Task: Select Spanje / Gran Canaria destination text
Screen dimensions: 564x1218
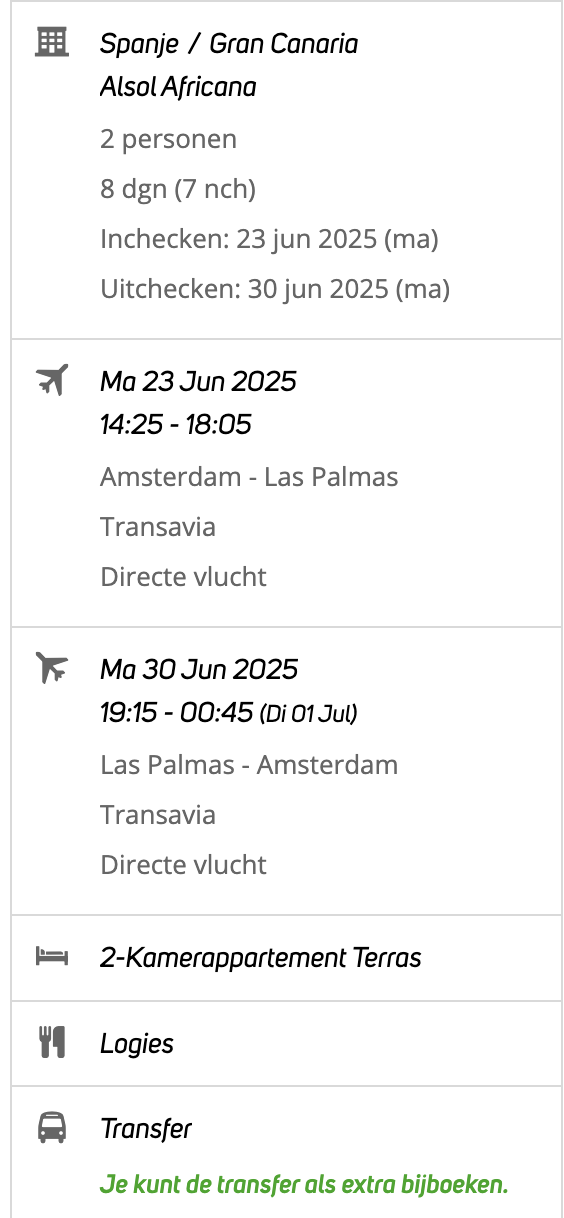Action: point(229,44)
